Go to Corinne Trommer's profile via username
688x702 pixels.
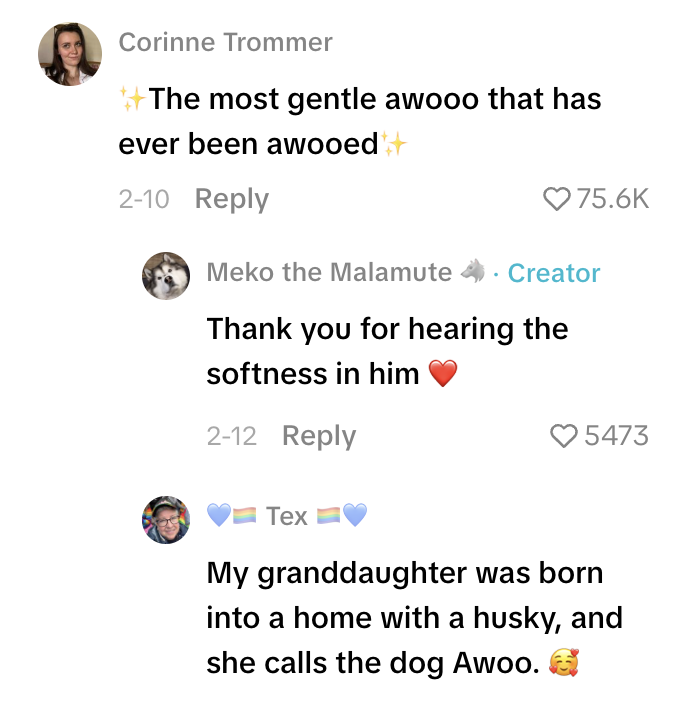pos(225,43)
